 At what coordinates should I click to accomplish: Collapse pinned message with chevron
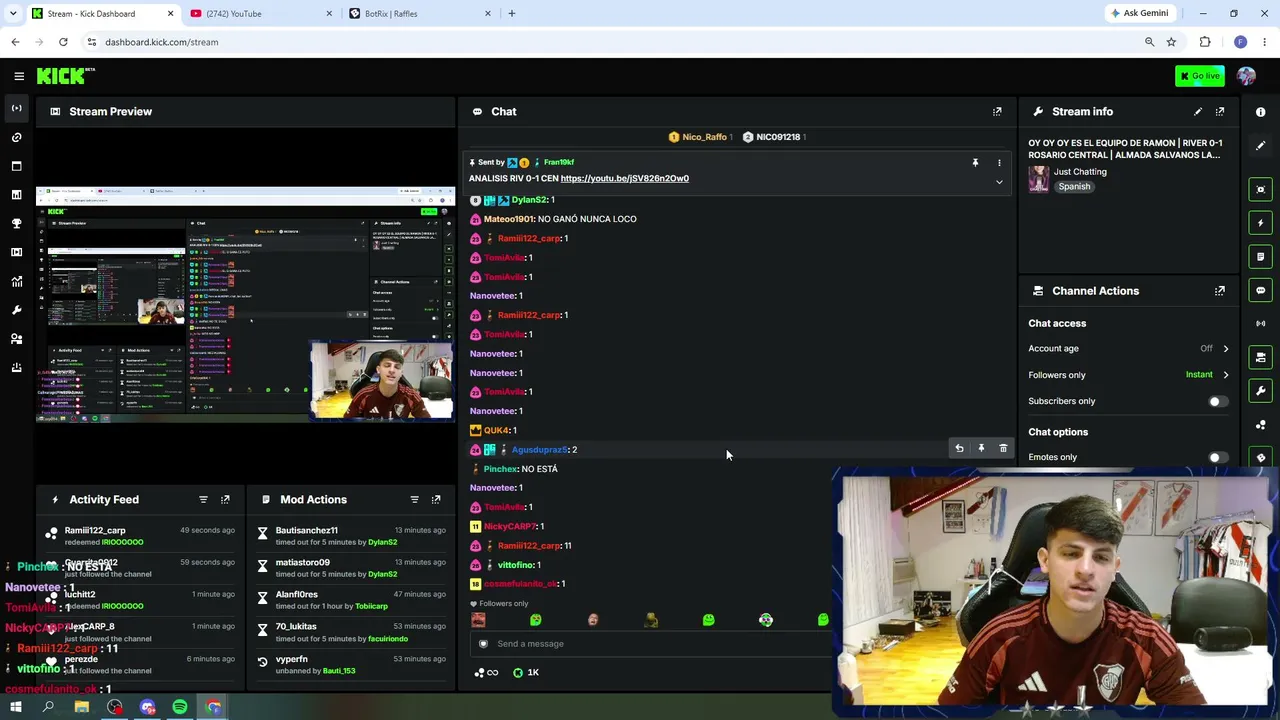pyautogui.click(x=999, y=182)
